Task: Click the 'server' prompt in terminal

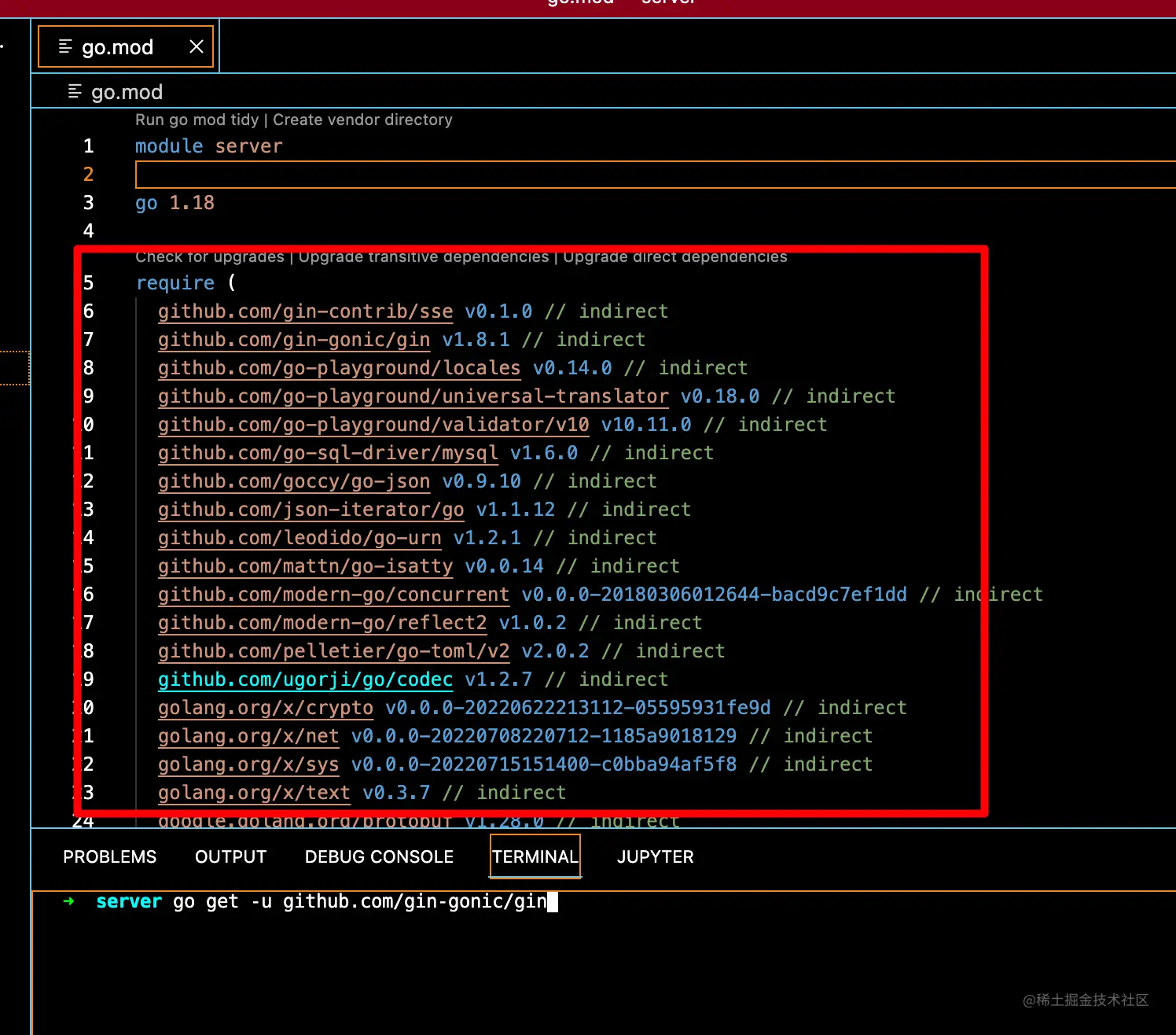Action: [129, 901]
